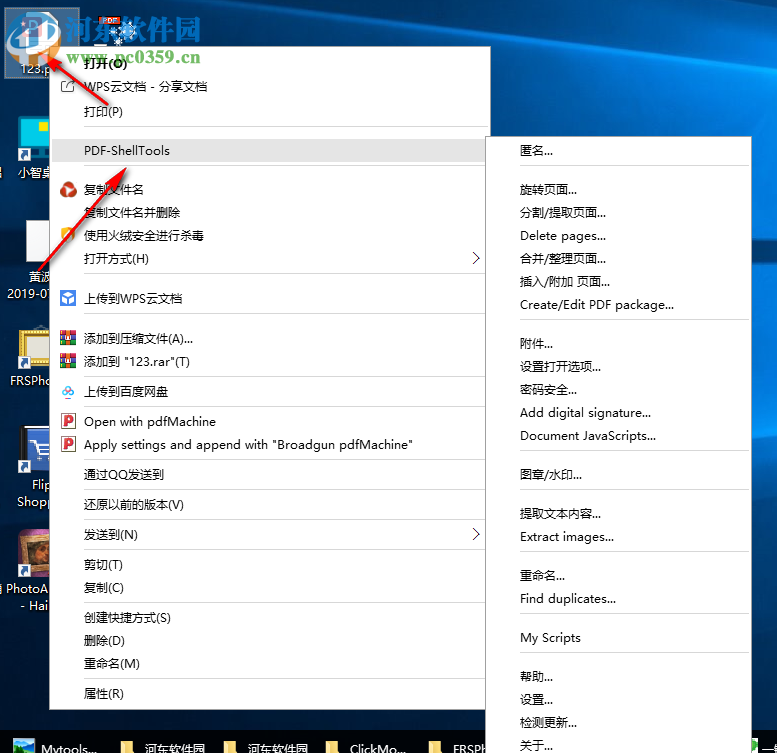Open the ClickMo folder taskbar item

coord(366,745)
